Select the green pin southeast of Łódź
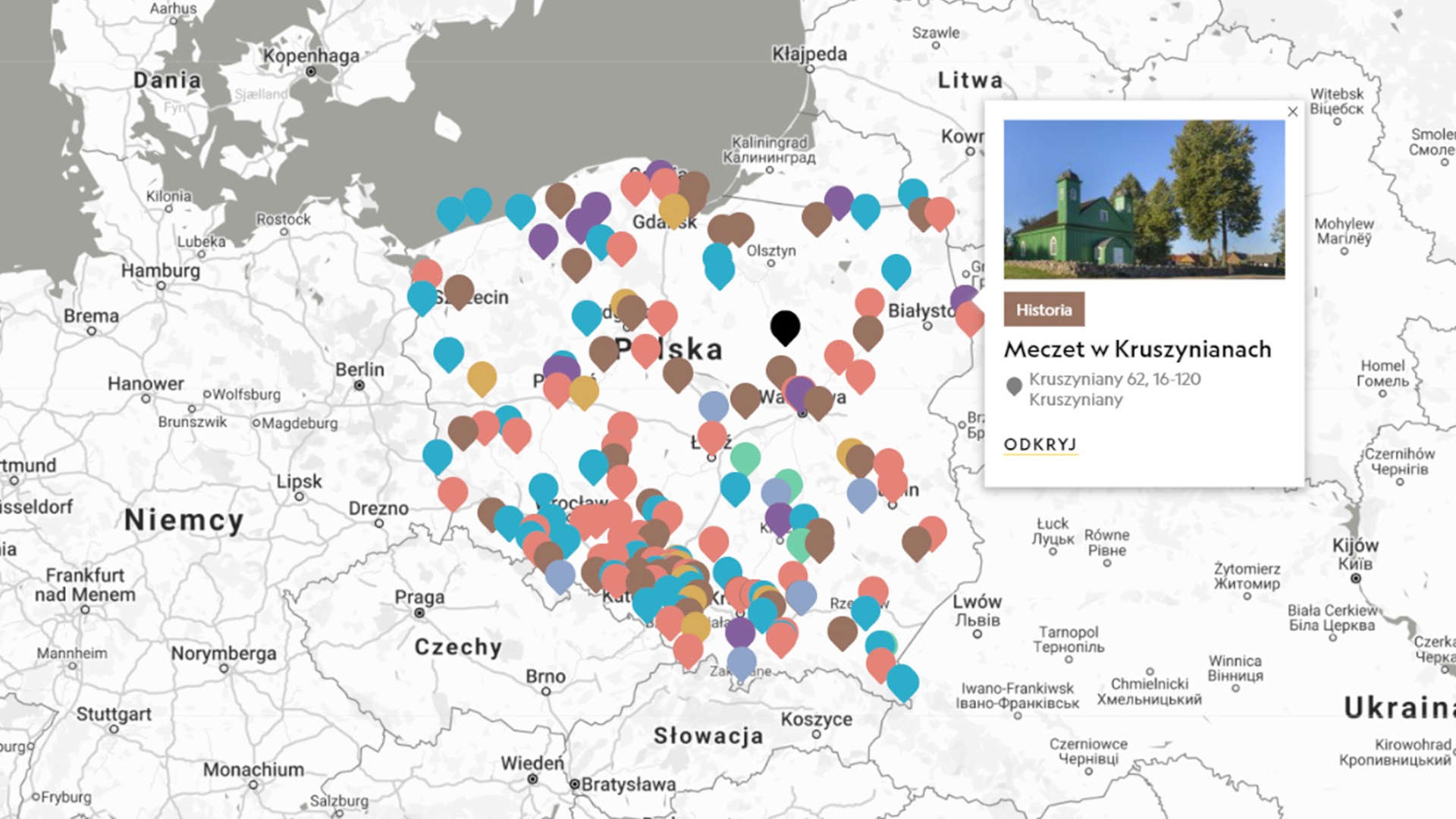Image resolution: width=1456 pixels, height=819 pixels. coord(745,457)
